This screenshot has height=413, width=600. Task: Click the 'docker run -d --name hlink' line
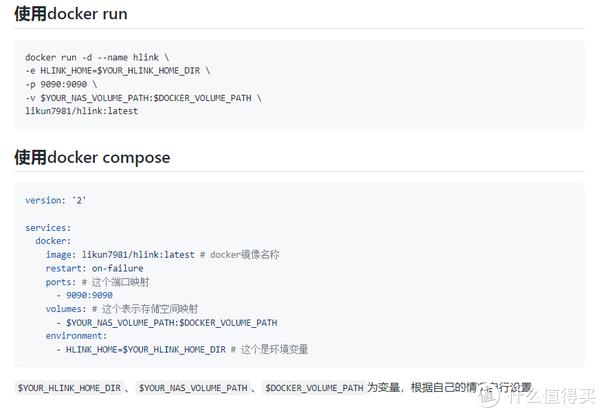click(x=97, y=57)
